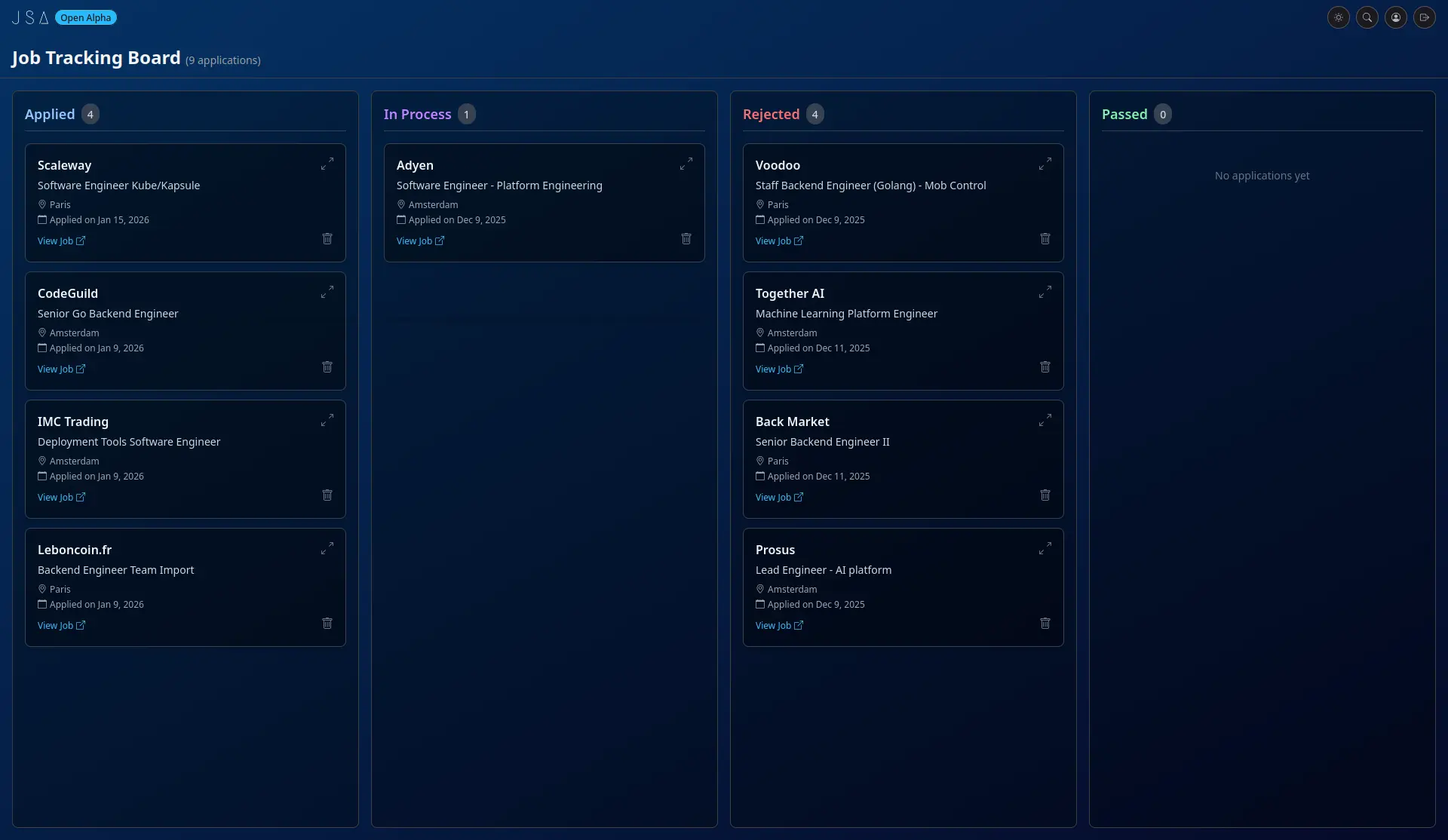This screenshot has height=840, width=1448.
Task: Expand the Scaleway application card
Action: (x=327, y=164)
